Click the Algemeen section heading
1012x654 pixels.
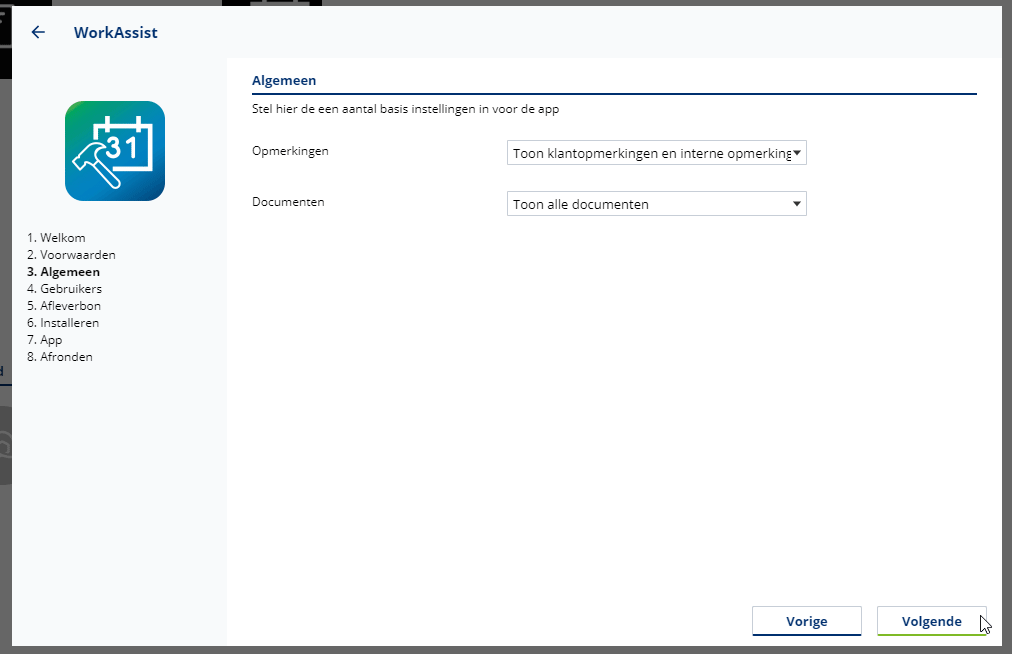click(x=284, y=81)
